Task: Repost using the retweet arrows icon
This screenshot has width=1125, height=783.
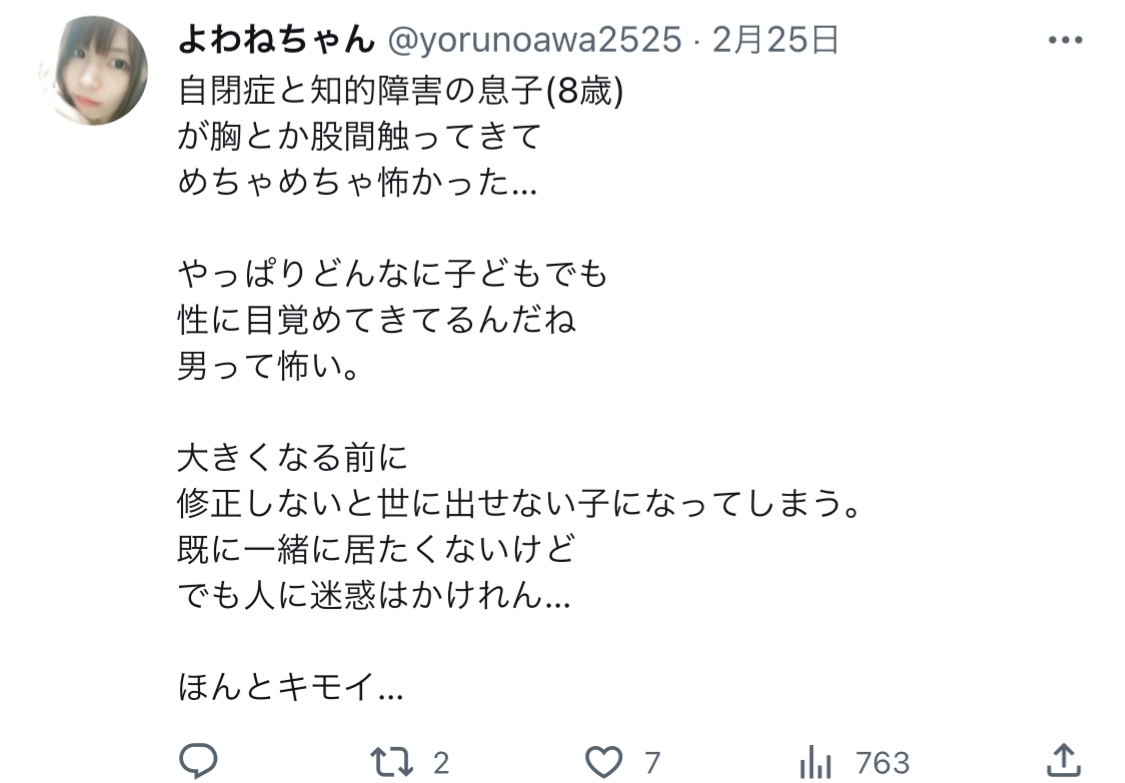Action: coord(391,762)
